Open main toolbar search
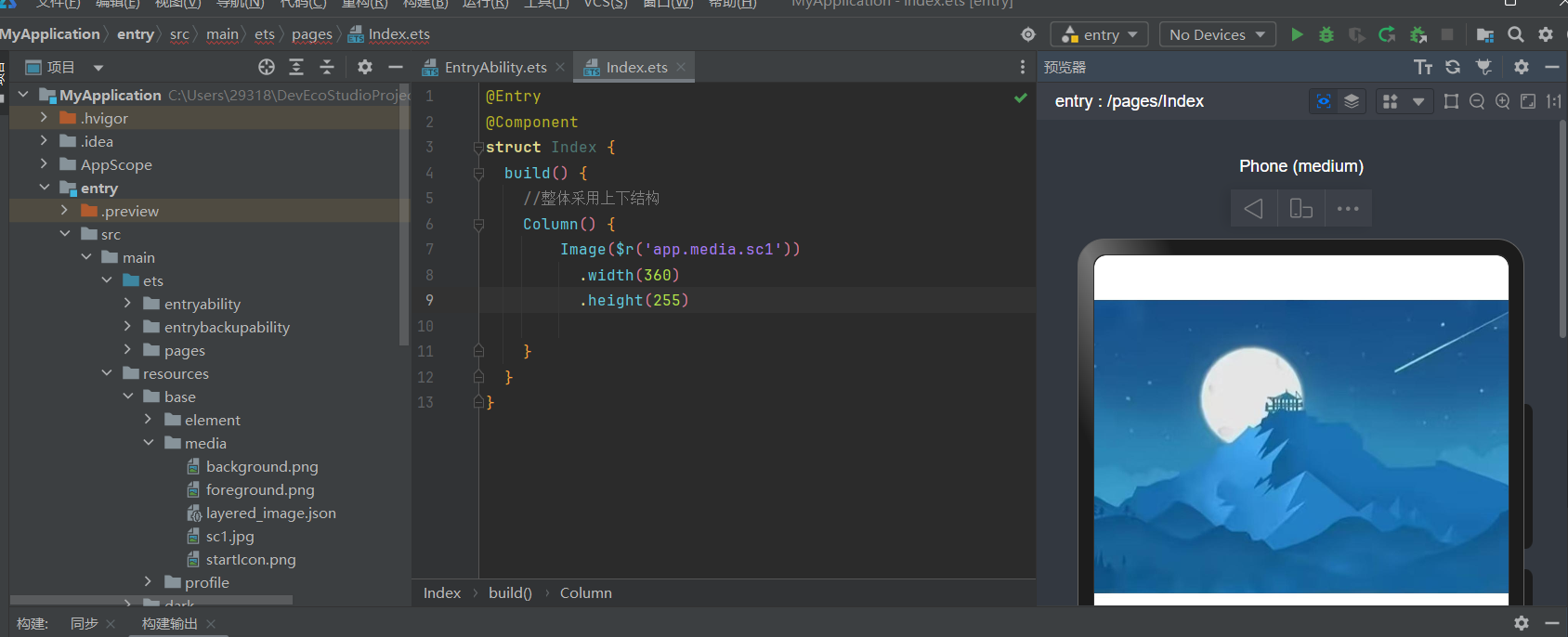Screen dimensions: 1568x637 pos(1515,34)
